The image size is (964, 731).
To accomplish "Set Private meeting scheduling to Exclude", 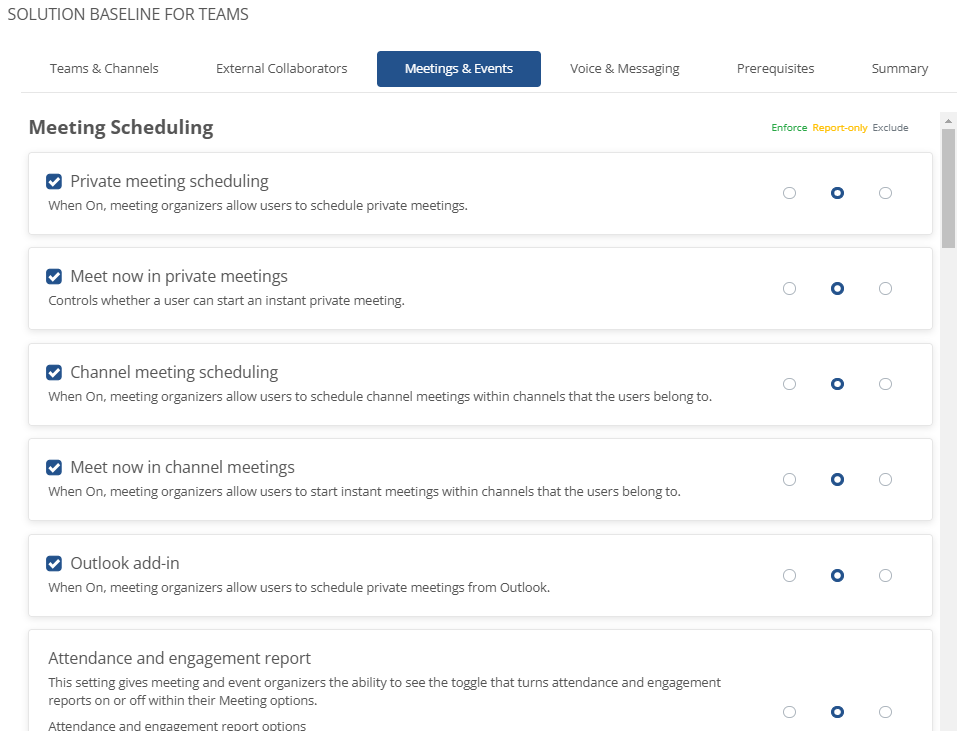I will pos(885,193).
